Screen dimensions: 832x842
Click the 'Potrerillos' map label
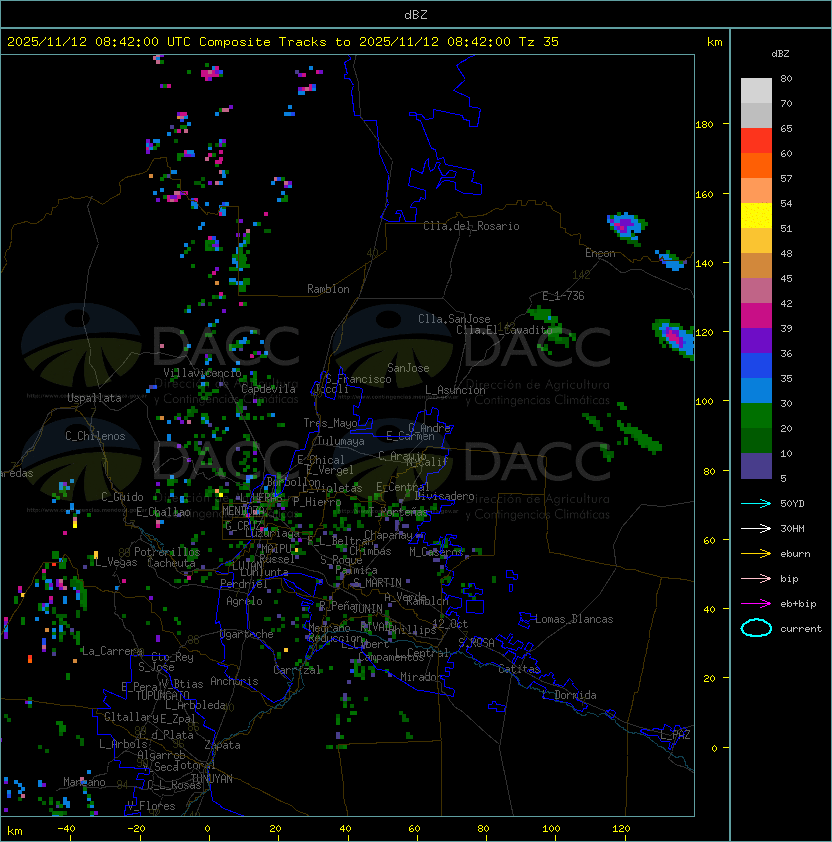[x=167, y=552]
